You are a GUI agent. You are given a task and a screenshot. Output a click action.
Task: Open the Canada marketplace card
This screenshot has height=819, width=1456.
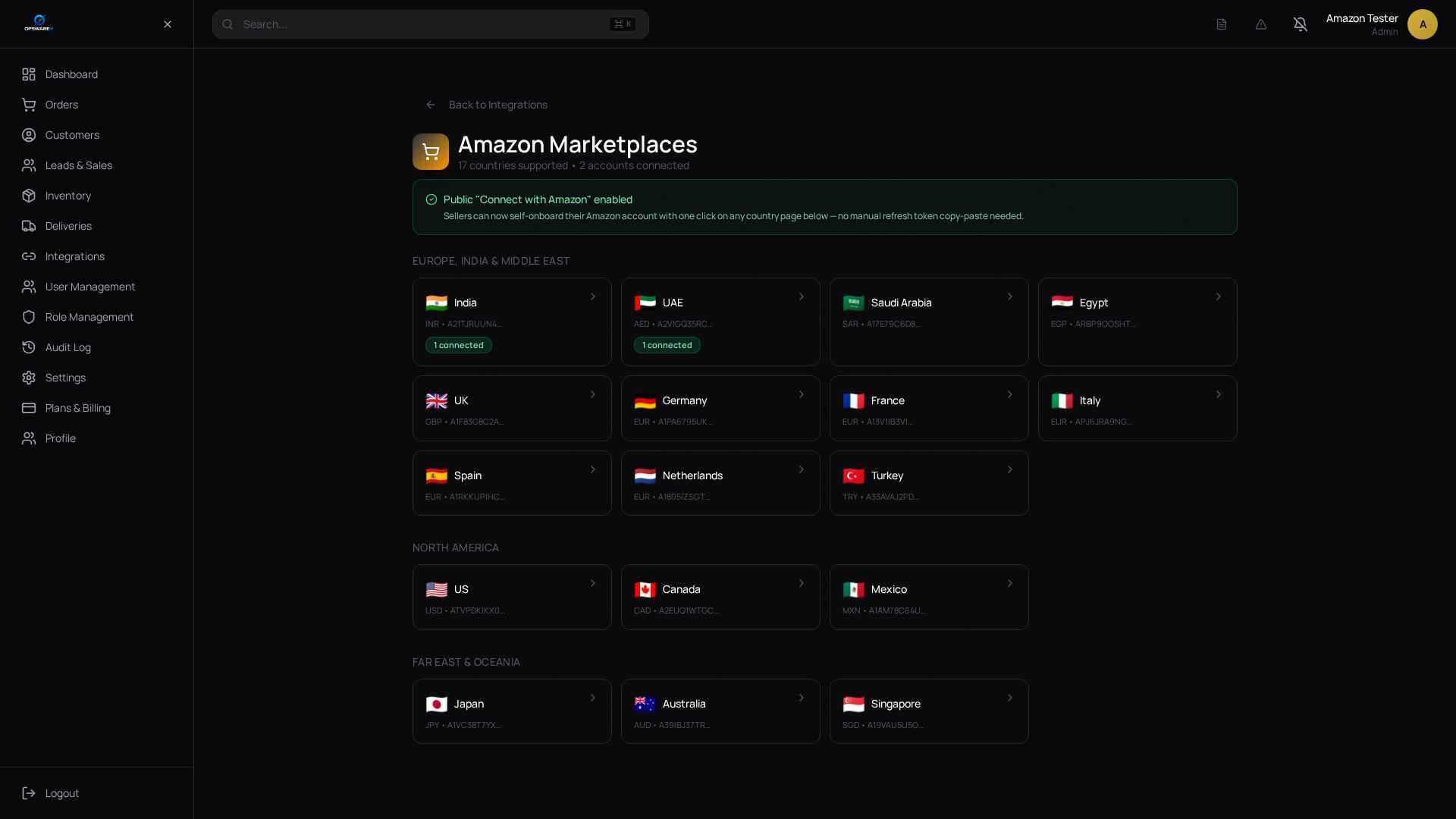(x=720, y=597)
